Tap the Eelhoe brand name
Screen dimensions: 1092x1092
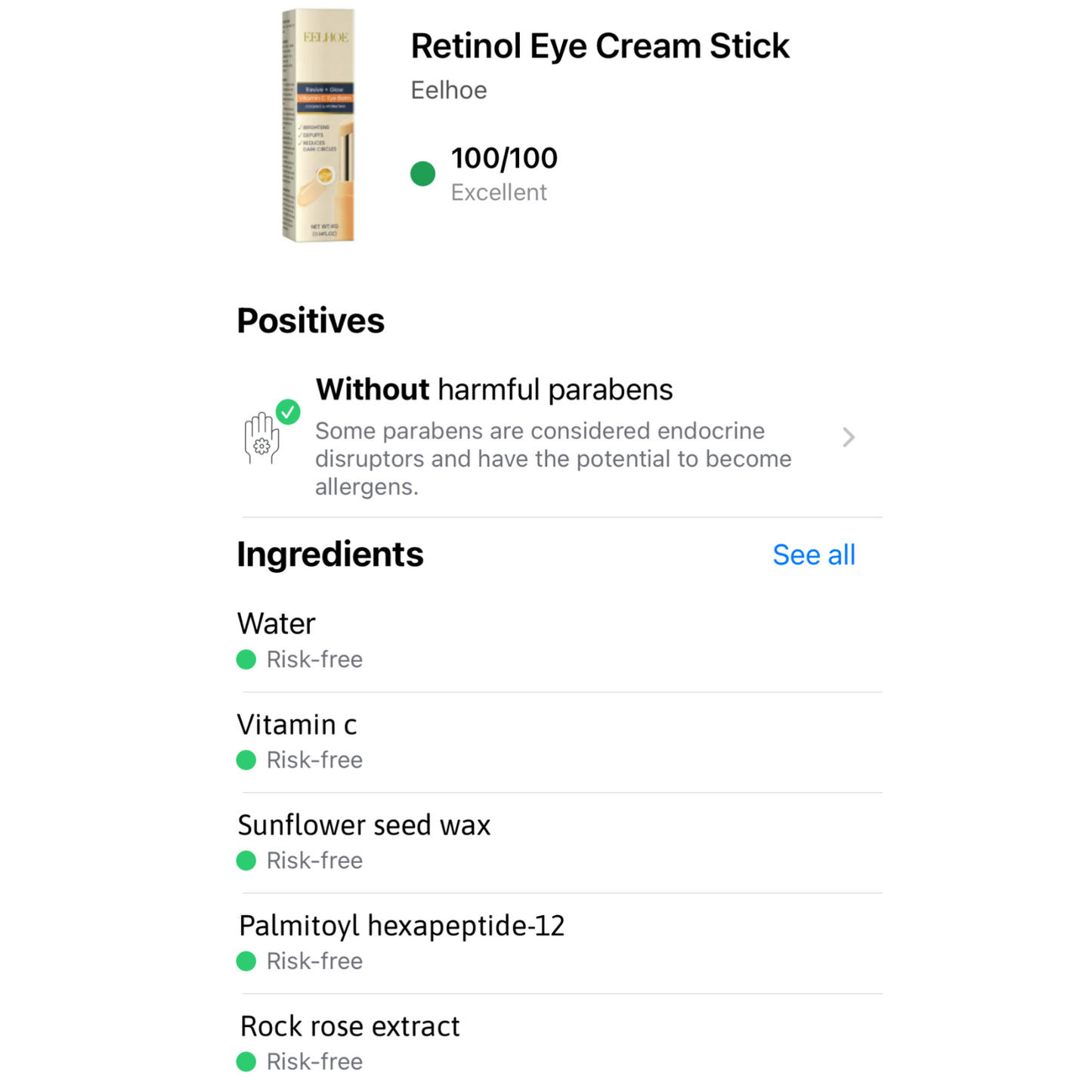(x=449, y=91)
